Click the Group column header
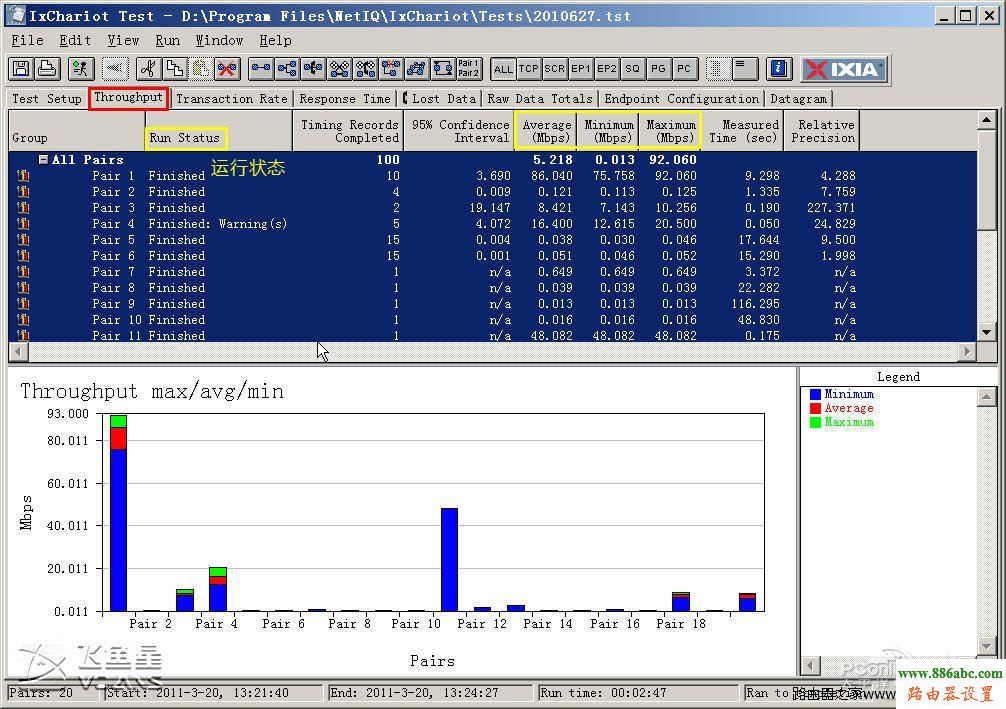This screenshot has height=709, width=1006. tap(77, 131)
